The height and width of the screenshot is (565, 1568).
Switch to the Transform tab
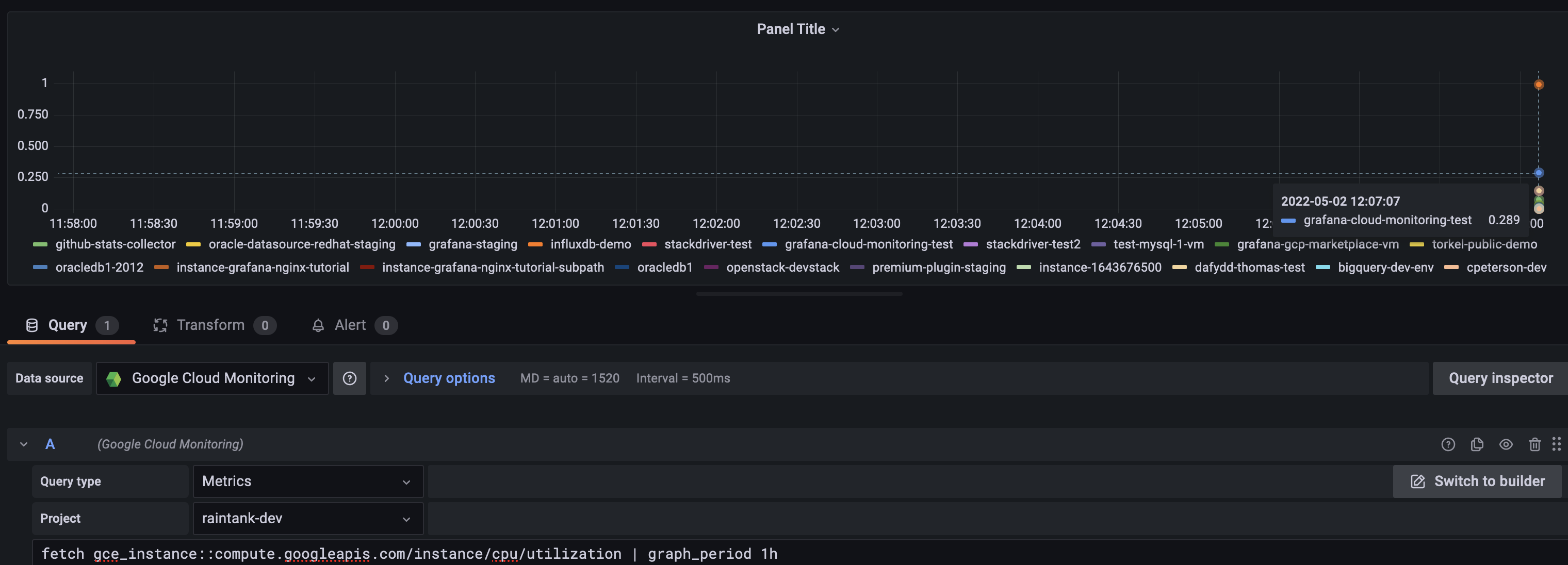coord(210,325)
